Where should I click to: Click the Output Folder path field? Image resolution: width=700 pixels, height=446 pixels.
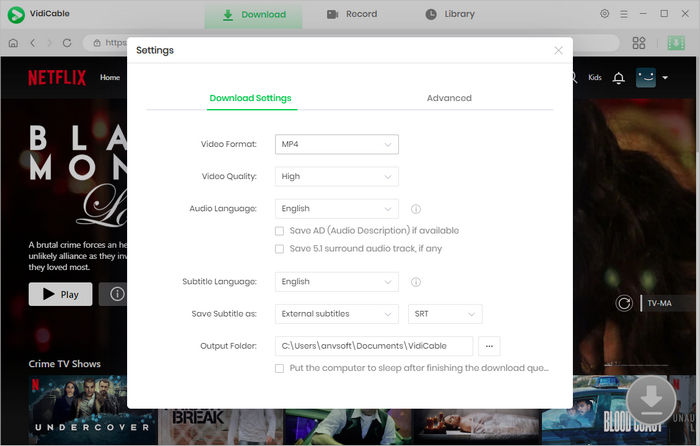tap(374, 346)
